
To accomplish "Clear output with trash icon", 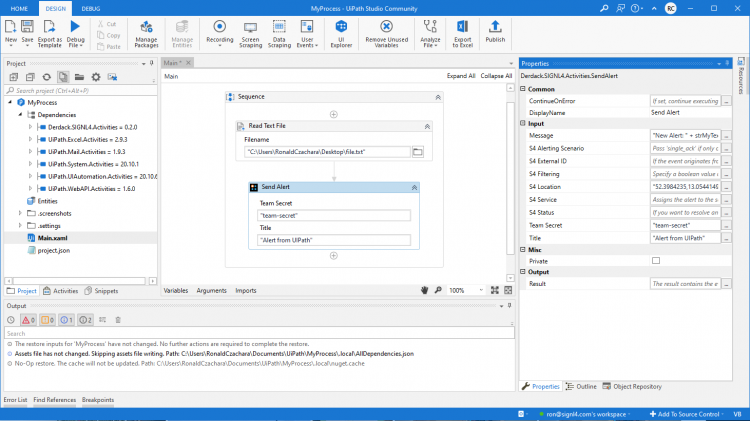I will pos(118,320).
